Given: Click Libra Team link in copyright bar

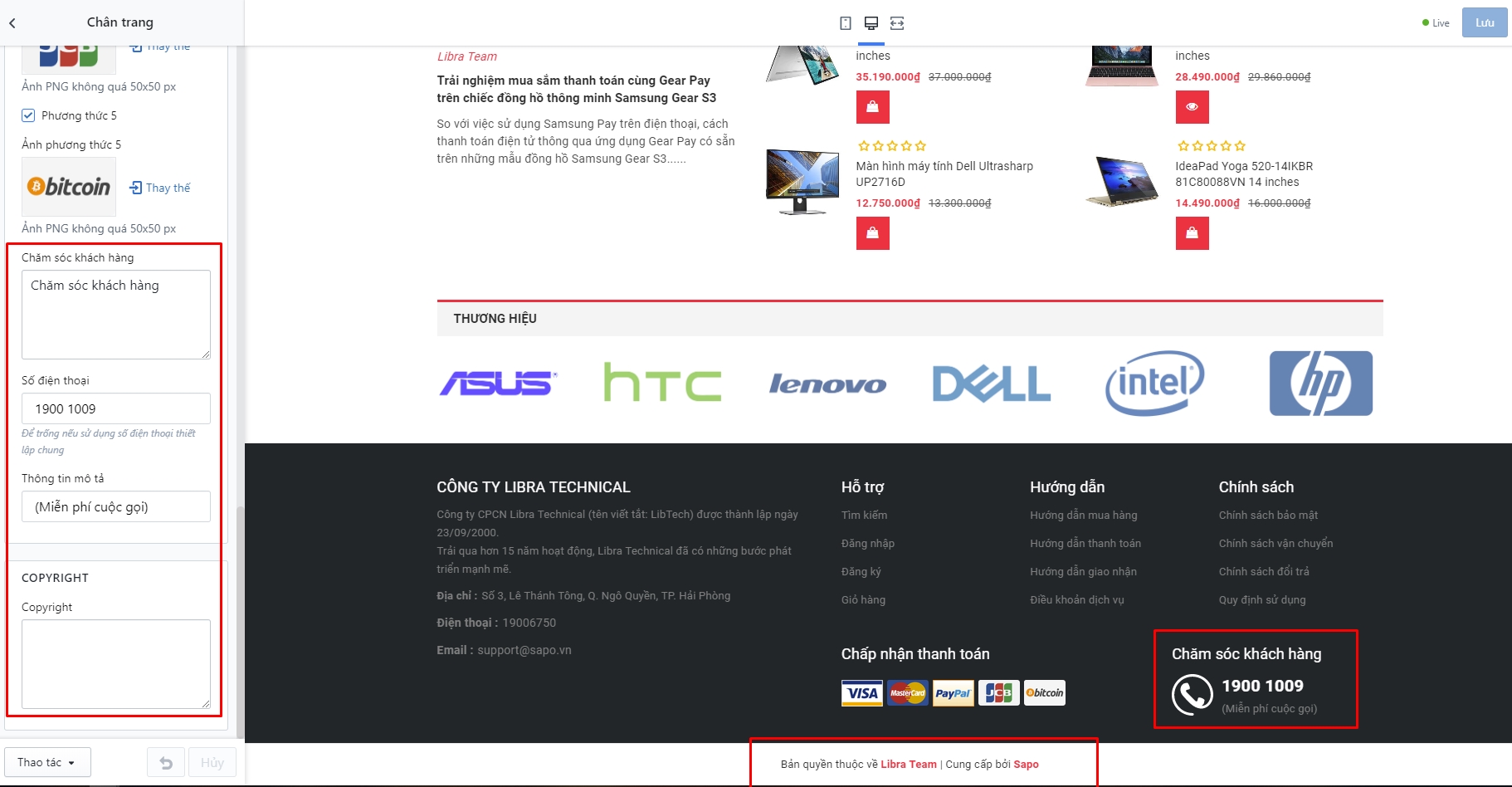Looking at the screenshot, I should 909,765.
